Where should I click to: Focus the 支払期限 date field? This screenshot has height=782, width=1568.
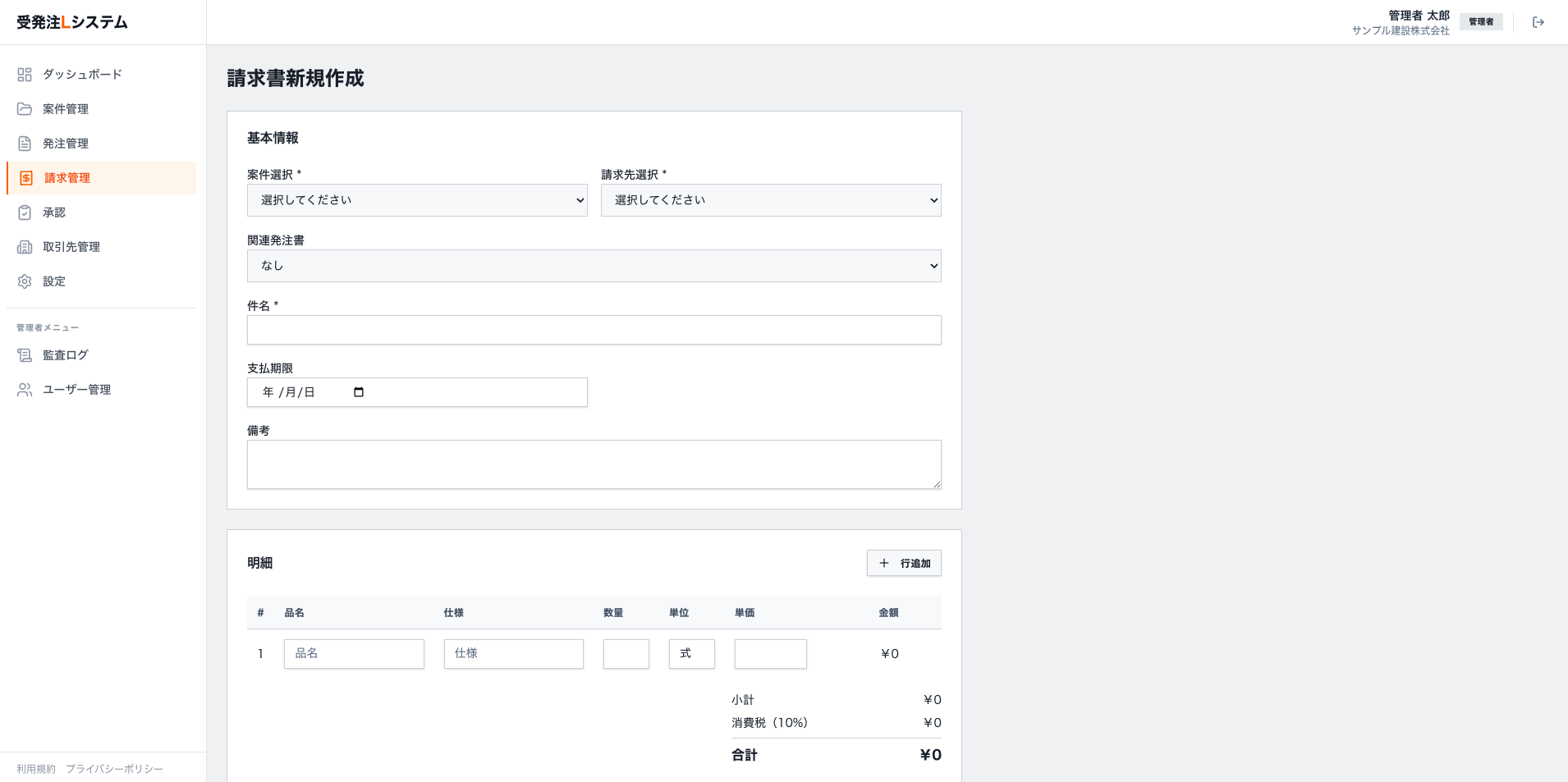tap(417, 392)
